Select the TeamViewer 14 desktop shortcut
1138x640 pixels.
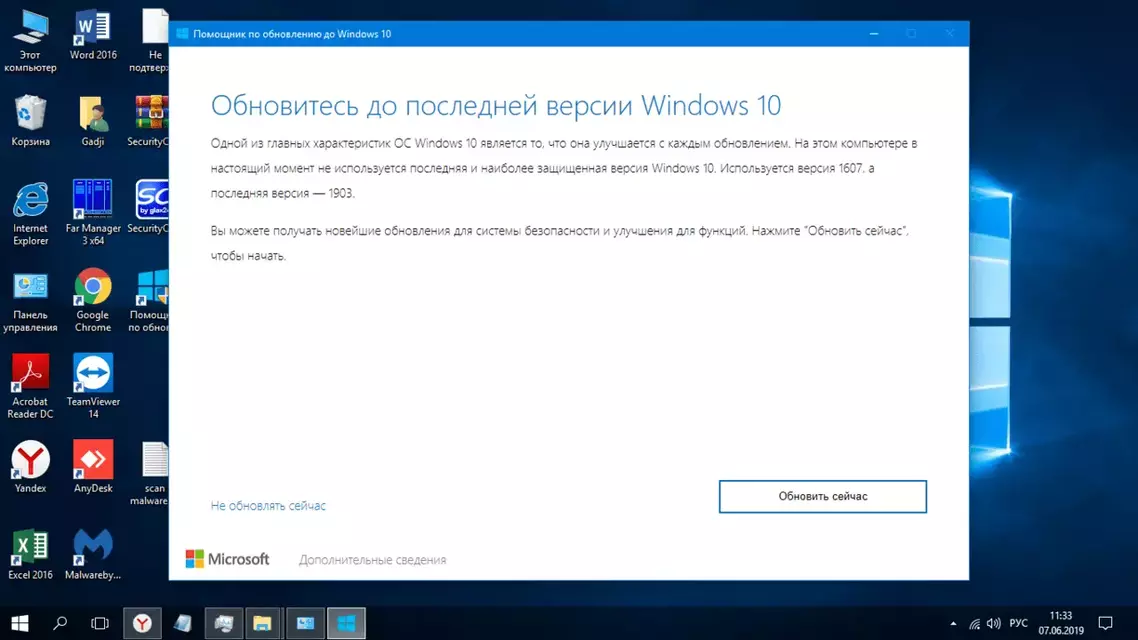click(93, 387)
